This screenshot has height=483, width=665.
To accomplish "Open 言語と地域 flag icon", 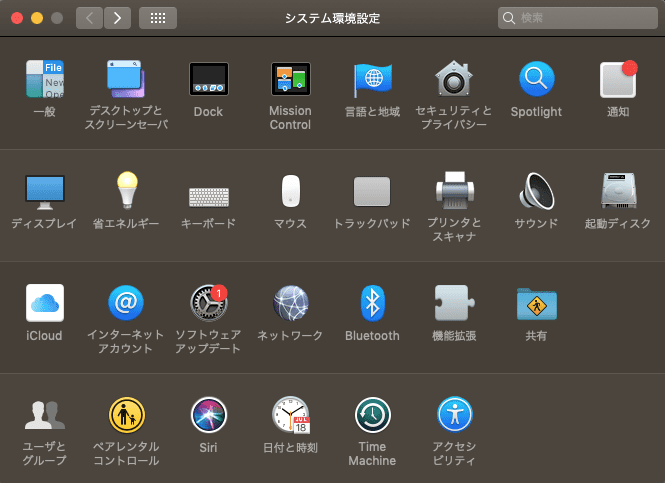I will (372, 80).
